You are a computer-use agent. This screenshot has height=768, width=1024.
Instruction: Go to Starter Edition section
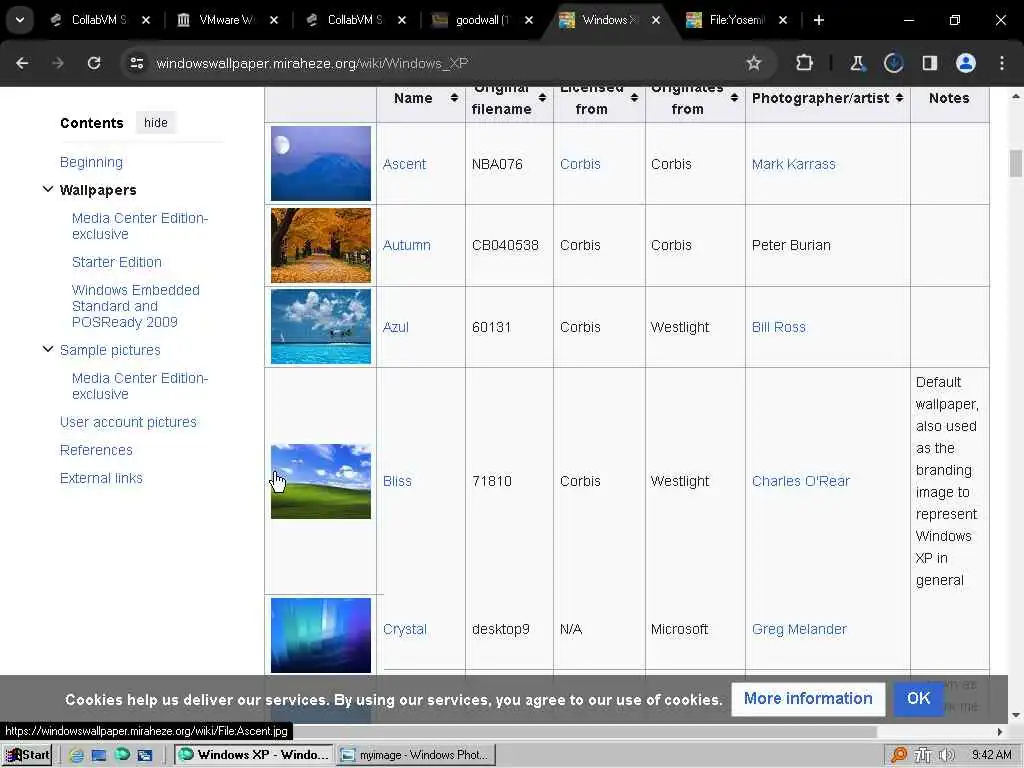click(116, 262)
